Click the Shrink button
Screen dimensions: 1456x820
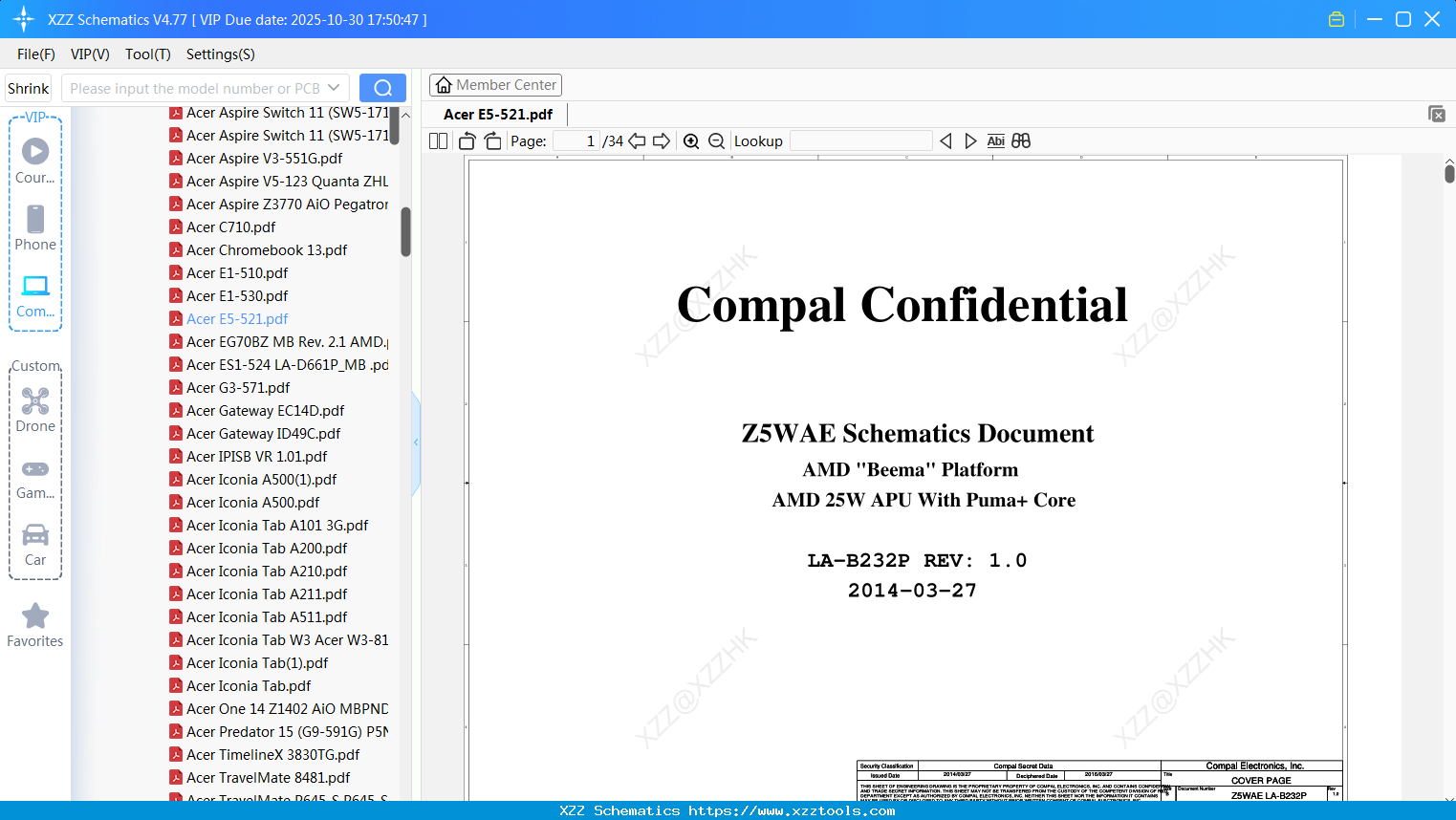pyautogui.click(x=29, y=88)
